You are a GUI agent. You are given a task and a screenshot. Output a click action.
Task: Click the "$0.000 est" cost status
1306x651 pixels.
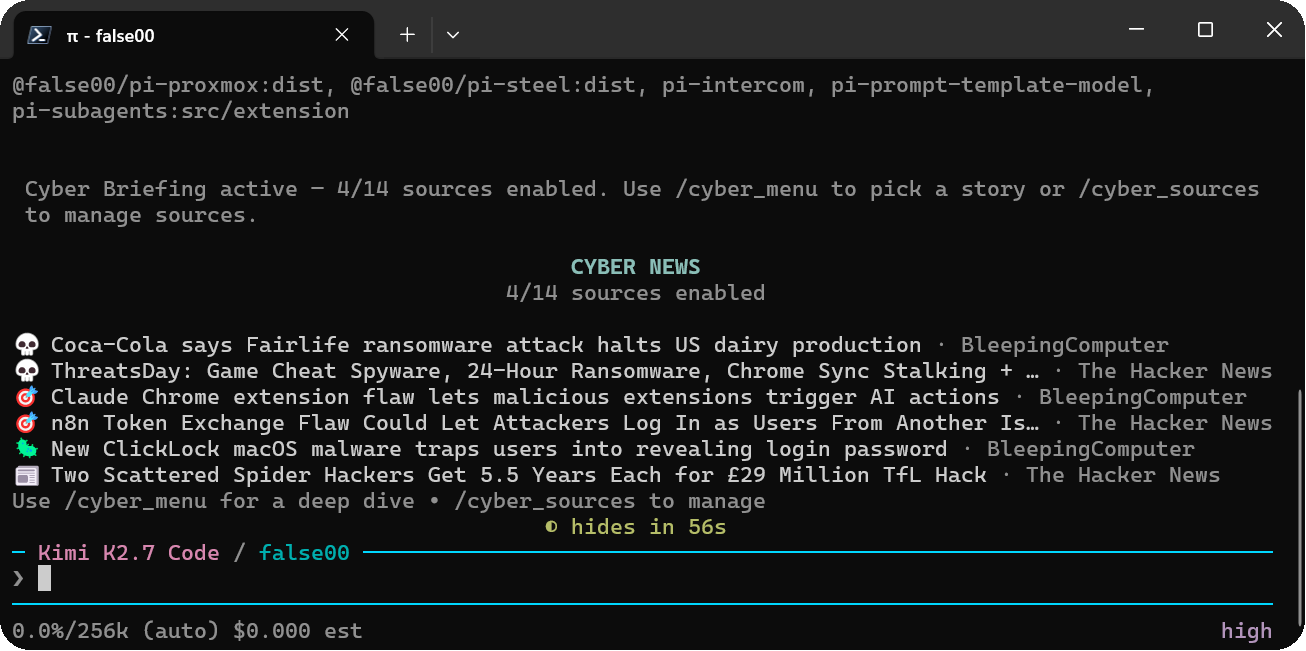(x=297, y=631)
